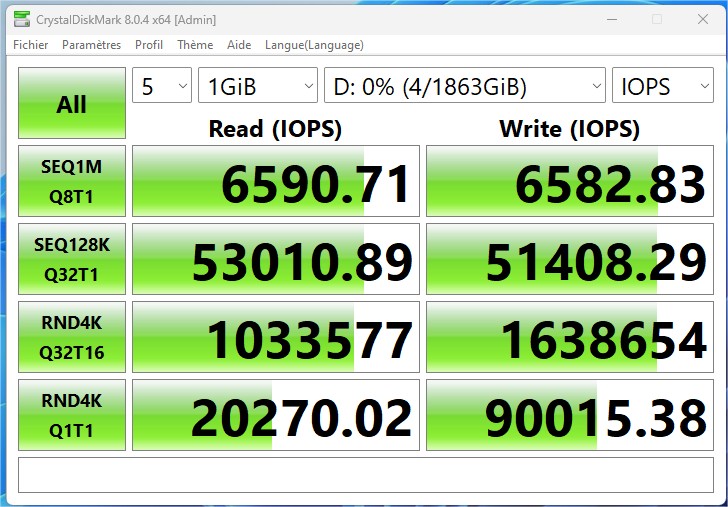
Task: Start the RND4K Q32T16 test
Action: pyautogui.click(x=72, y=337)
